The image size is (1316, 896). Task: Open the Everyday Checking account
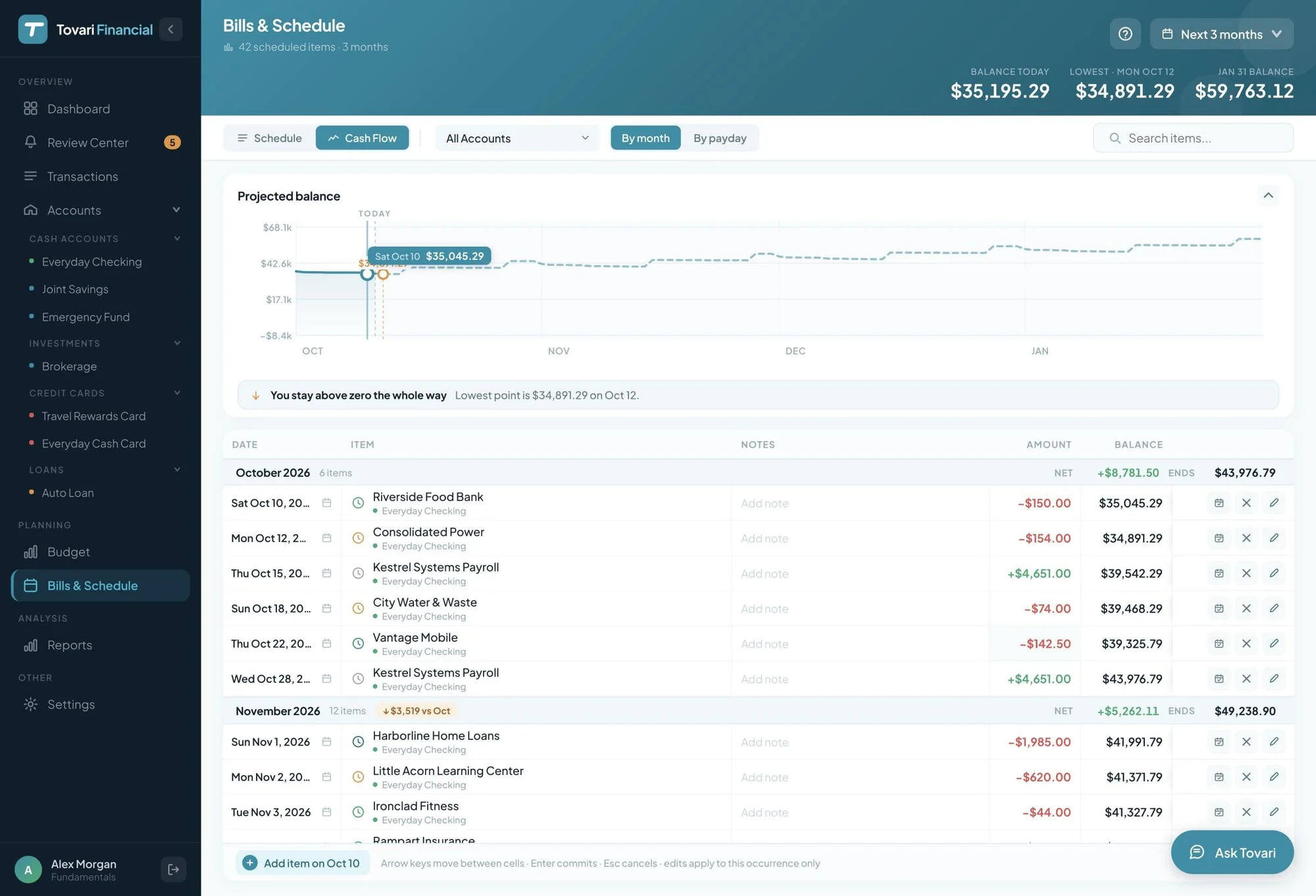[91, 262]
